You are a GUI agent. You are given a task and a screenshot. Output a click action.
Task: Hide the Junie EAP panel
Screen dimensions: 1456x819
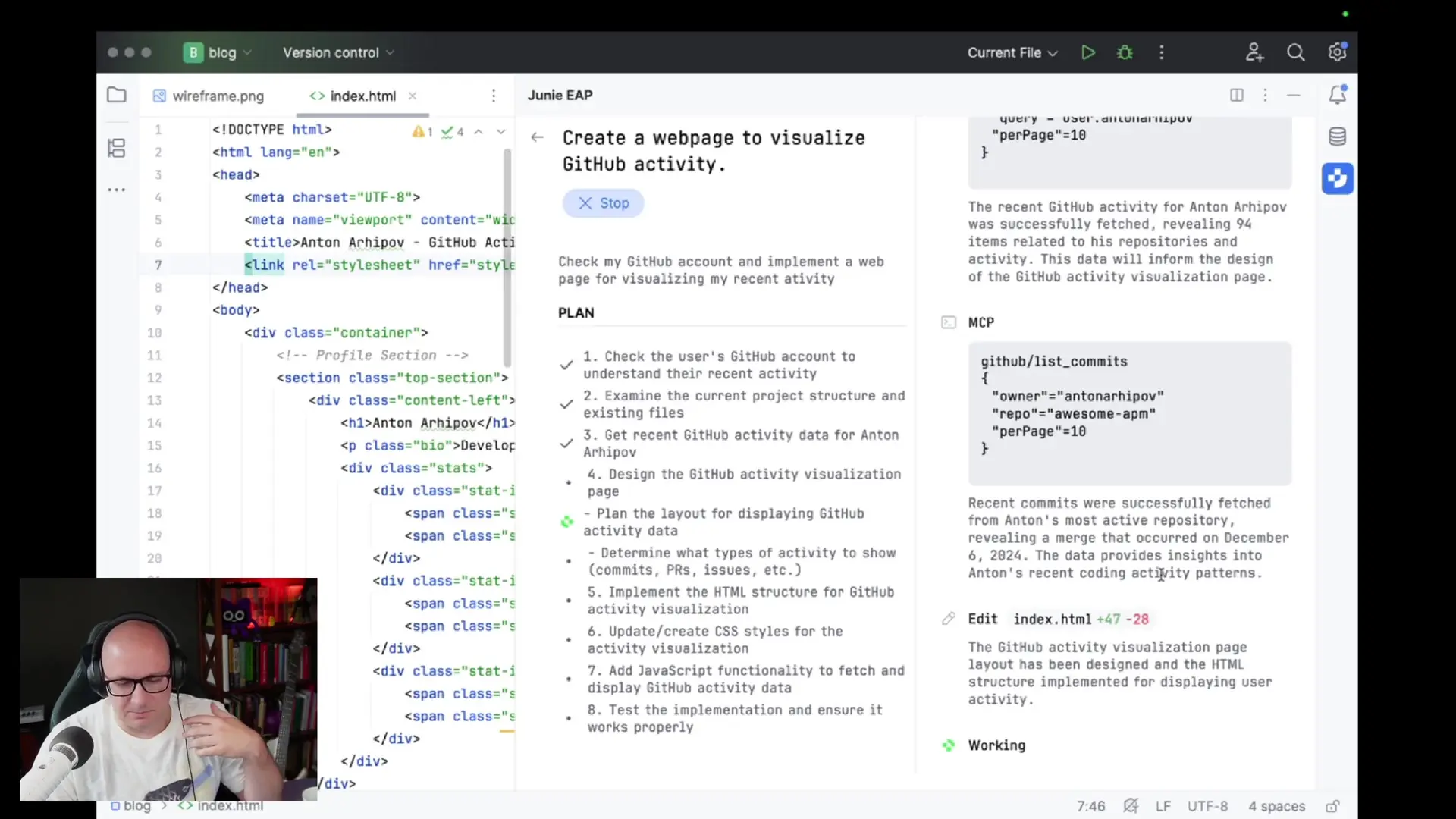point(1294,95)
